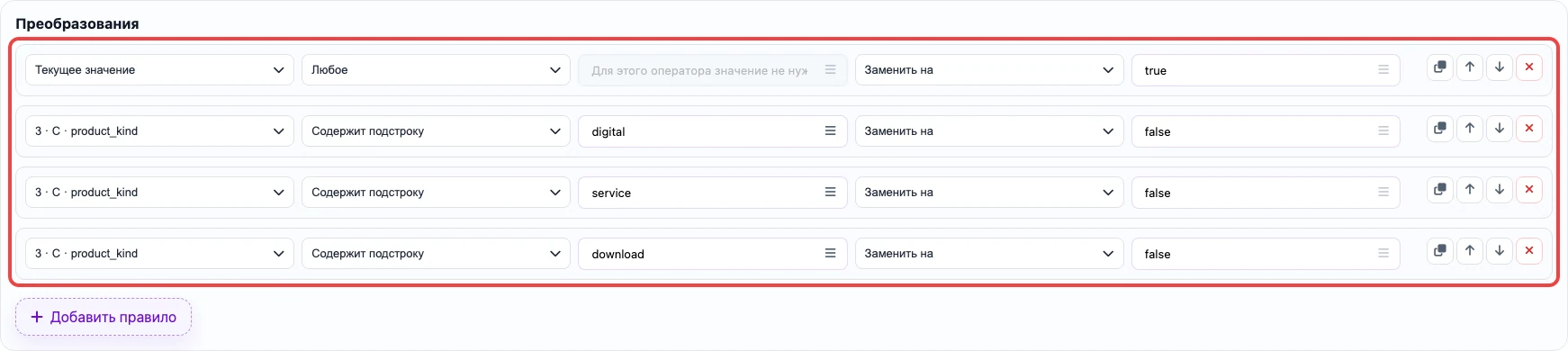Image resolution: width=1568 pixels, height=351 pixels.
Task: Move the download rule up
Action: (1470, 251)
